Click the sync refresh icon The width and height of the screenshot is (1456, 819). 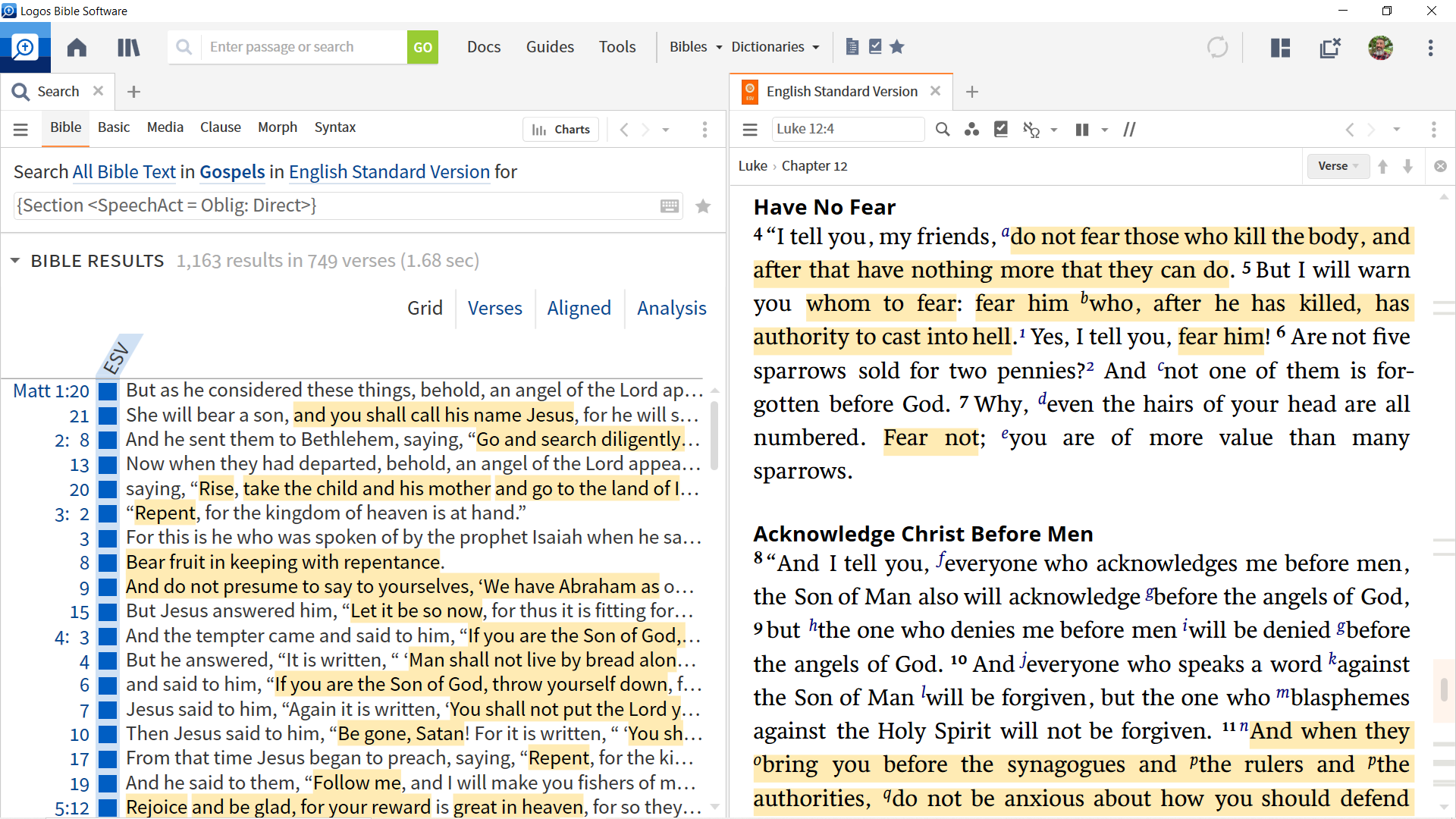click(1217, 47)
